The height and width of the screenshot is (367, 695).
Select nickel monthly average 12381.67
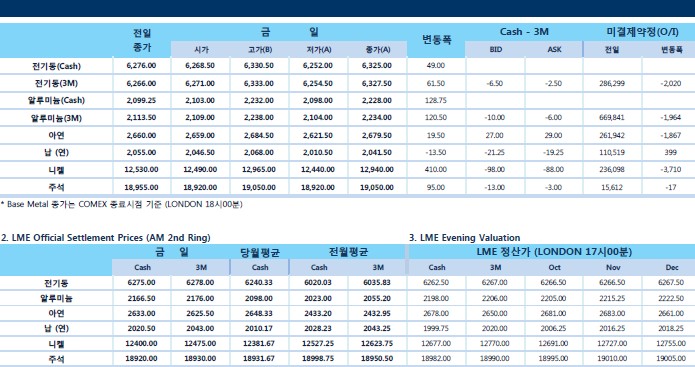(x=259, y=344)
